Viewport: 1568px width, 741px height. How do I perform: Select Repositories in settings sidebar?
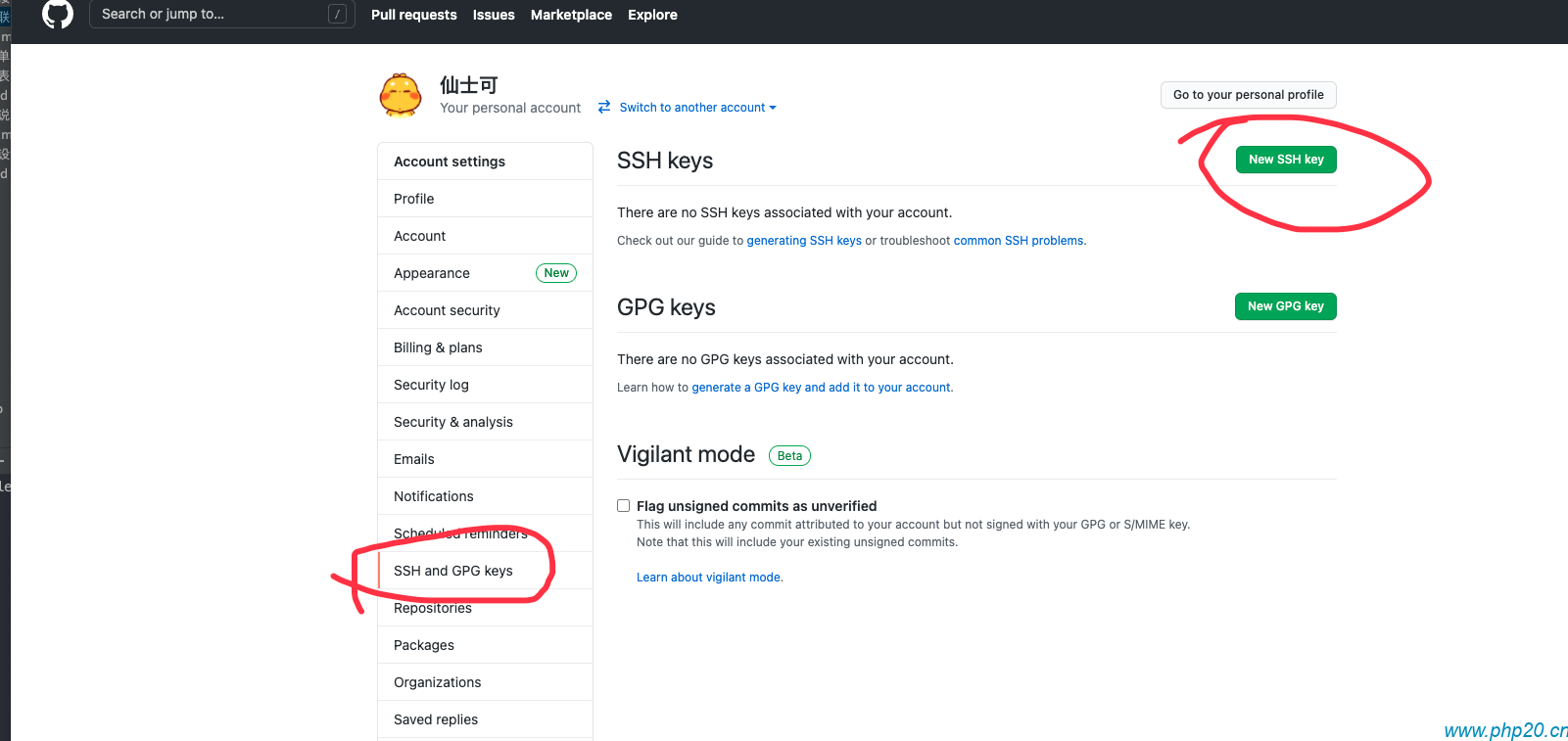click(485, 608)
